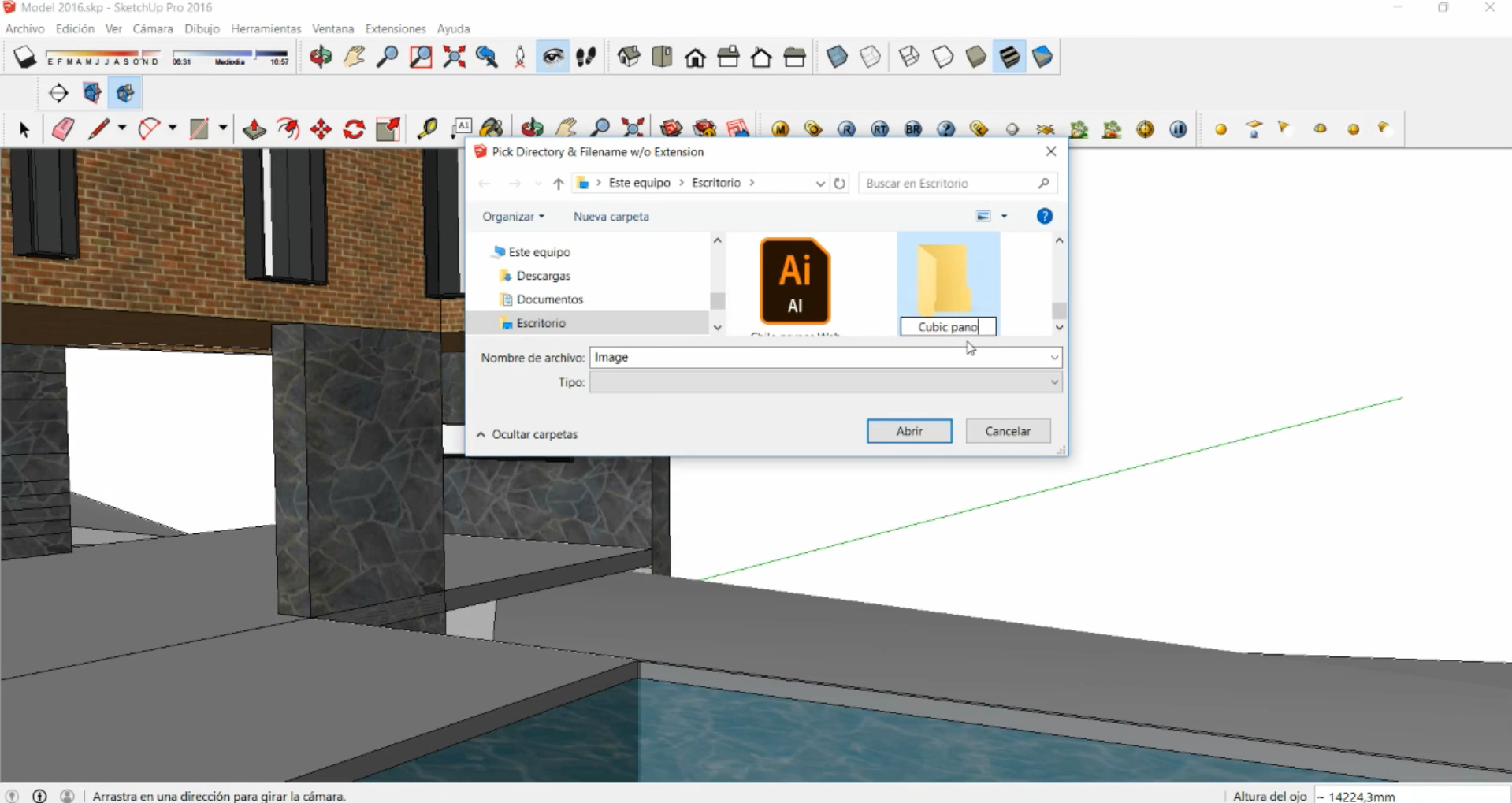Open the Extensiones menu
Screen dimensions: 1512x803
[396, 28]
